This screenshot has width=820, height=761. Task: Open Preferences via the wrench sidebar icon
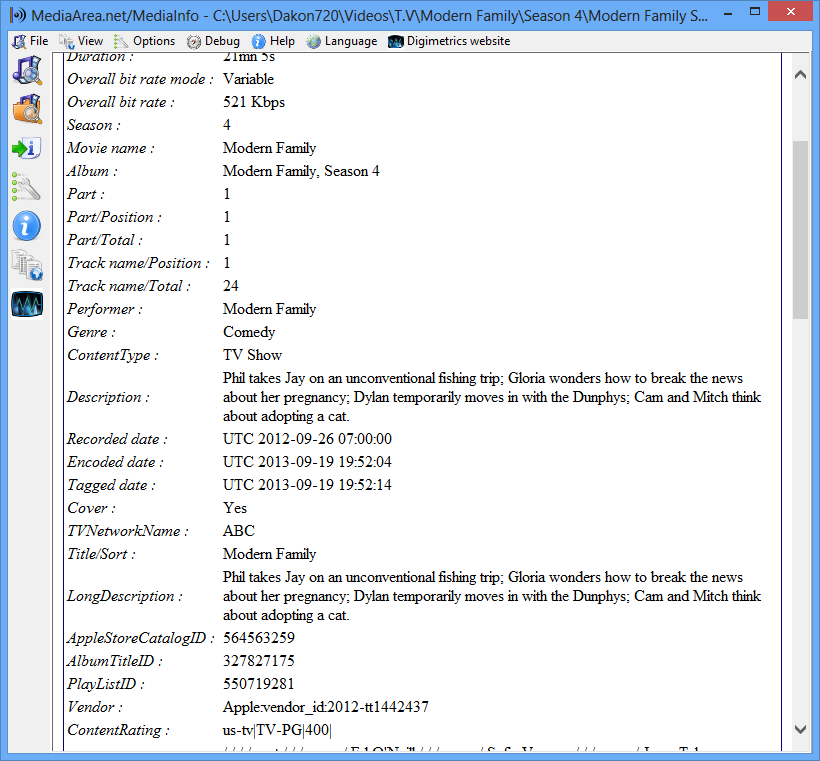(27, 187)
